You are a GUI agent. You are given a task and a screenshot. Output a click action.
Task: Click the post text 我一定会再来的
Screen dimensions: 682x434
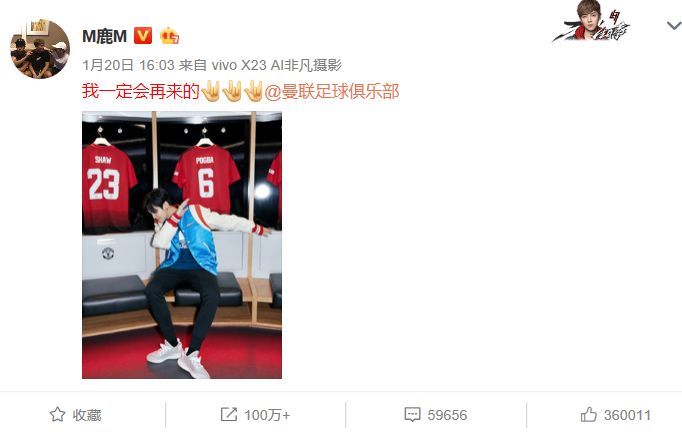[x=140, y=92]
